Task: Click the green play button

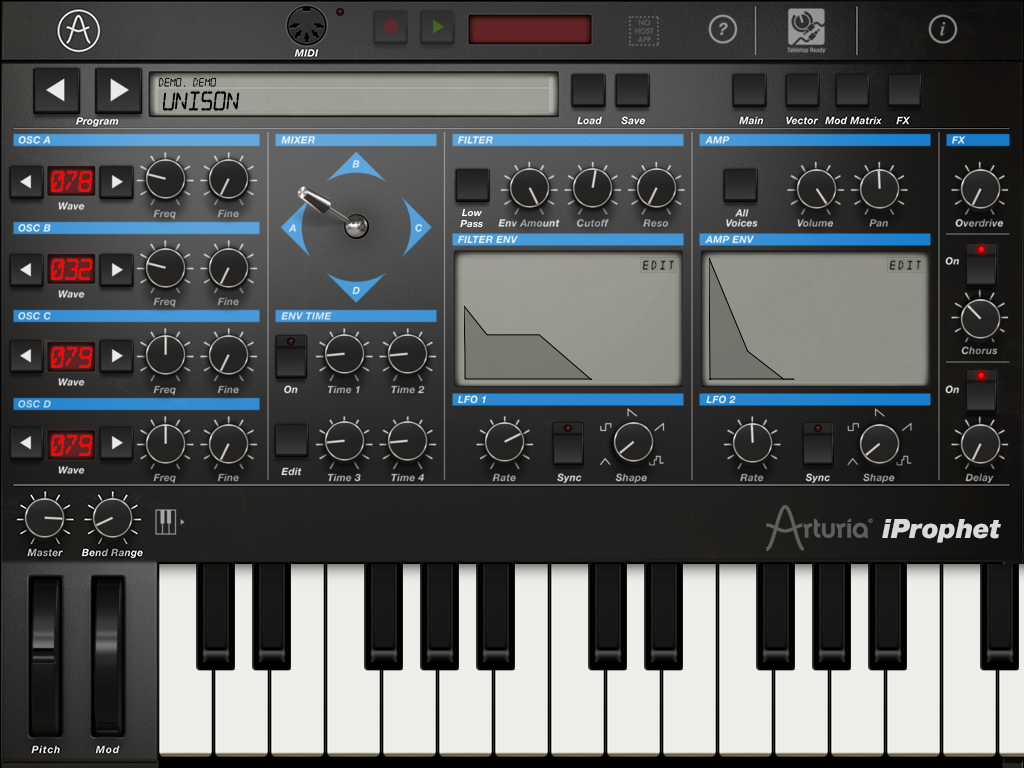Action: click(x=438, y=27)
